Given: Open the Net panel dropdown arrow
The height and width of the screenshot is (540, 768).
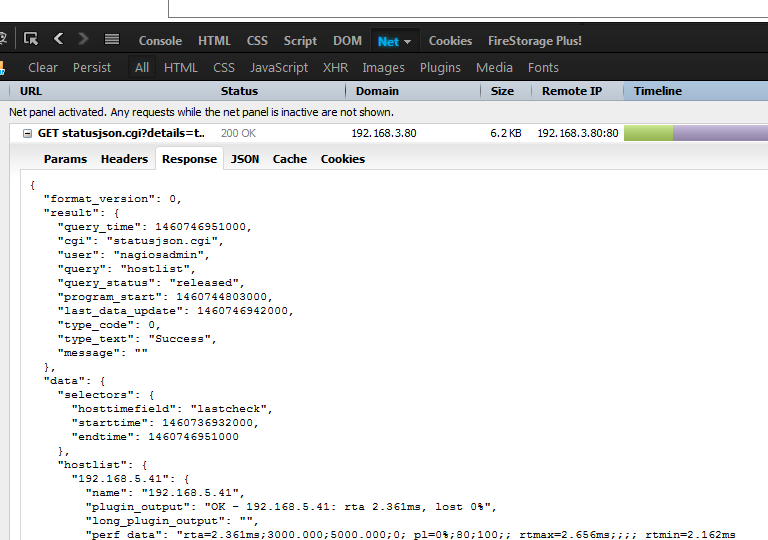Looking at the screenshot, I should click(x=407, y=42).
